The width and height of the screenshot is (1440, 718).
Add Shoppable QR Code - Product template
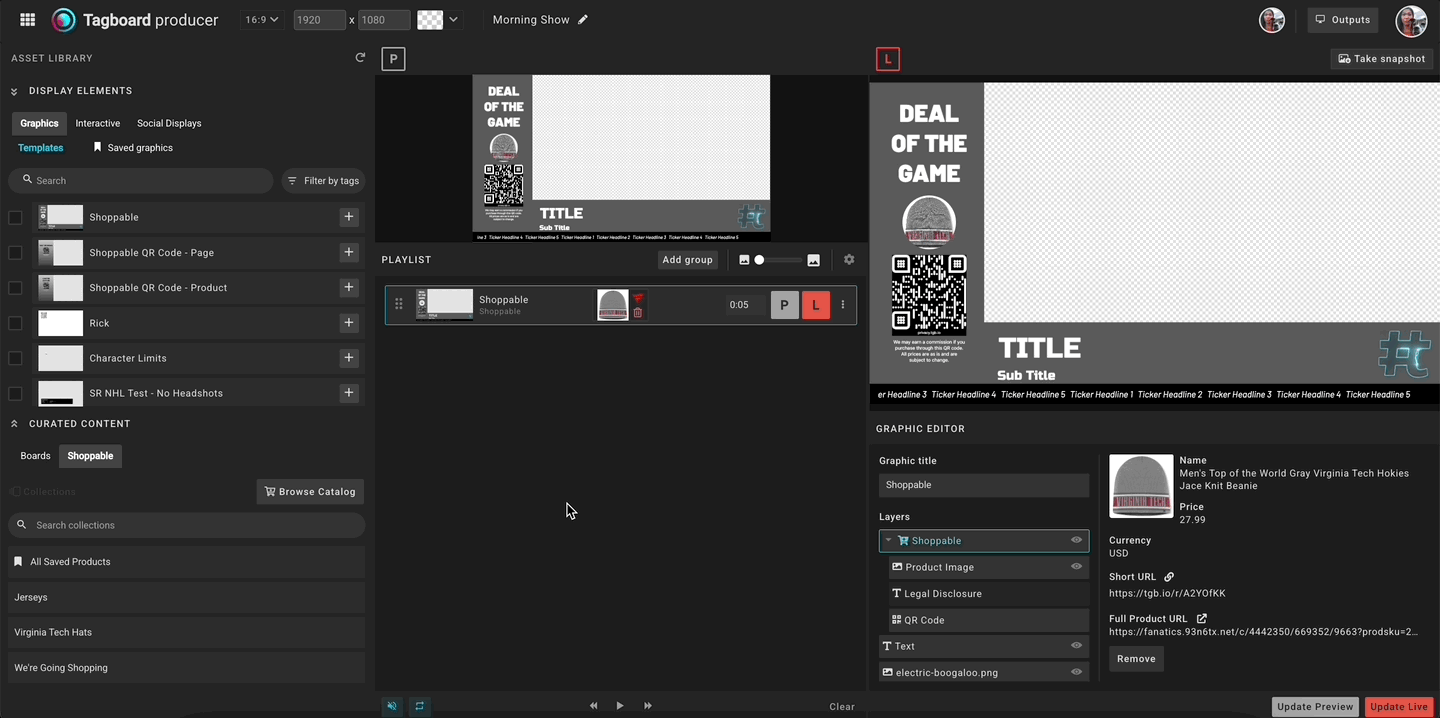click(x=348, y=287)
